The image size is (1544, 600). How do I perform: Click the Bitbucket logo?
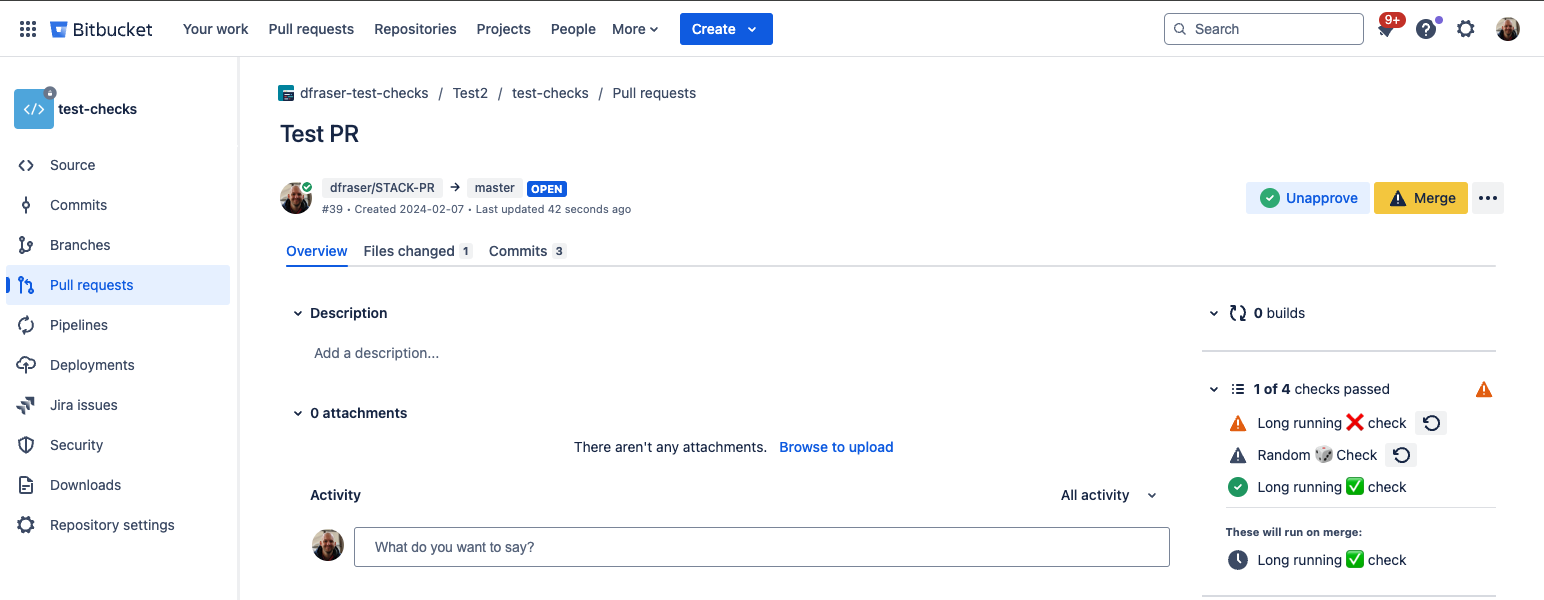[100, 28]
